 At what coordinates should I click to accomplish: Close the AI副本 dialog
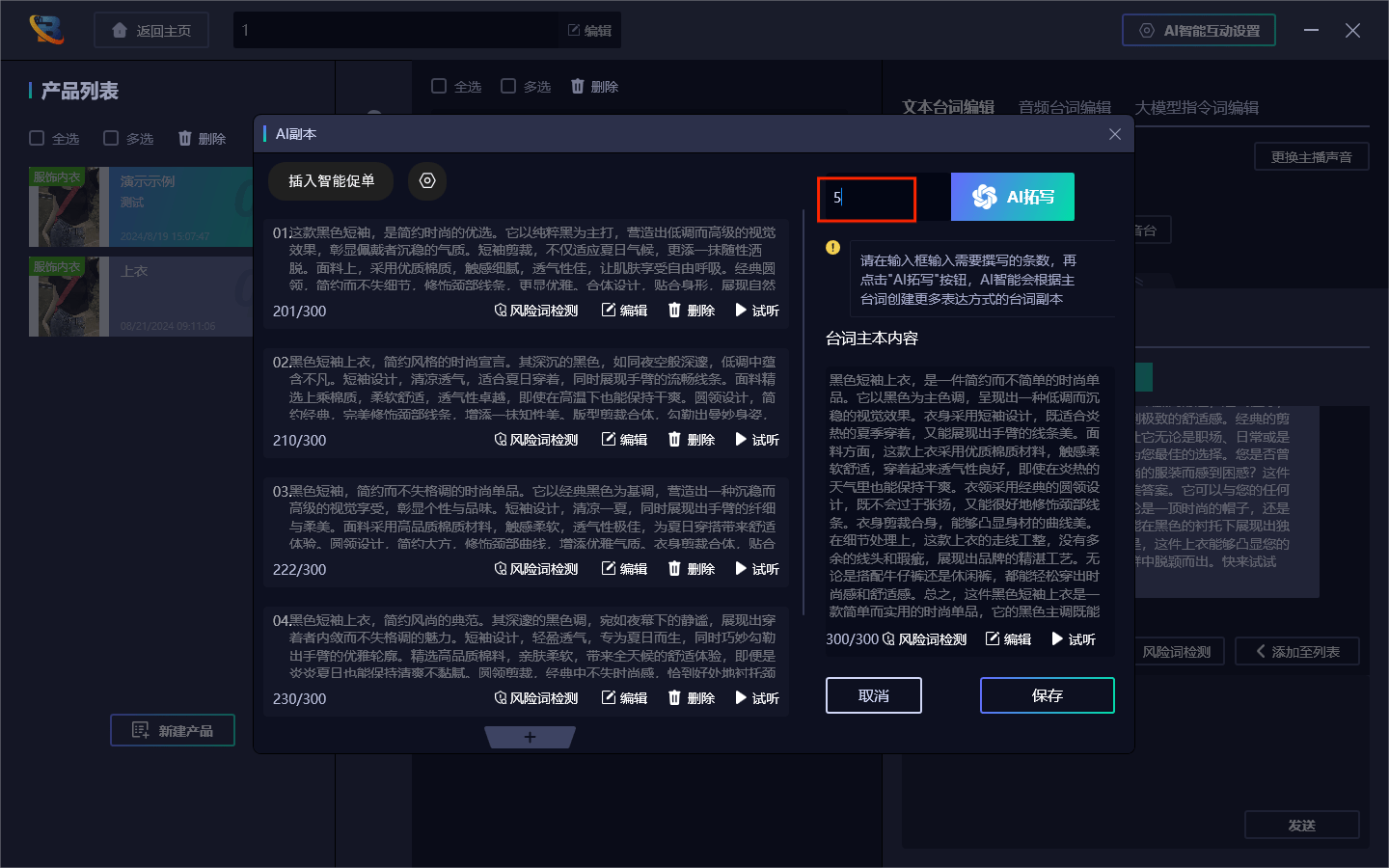tap(1115, 134)
